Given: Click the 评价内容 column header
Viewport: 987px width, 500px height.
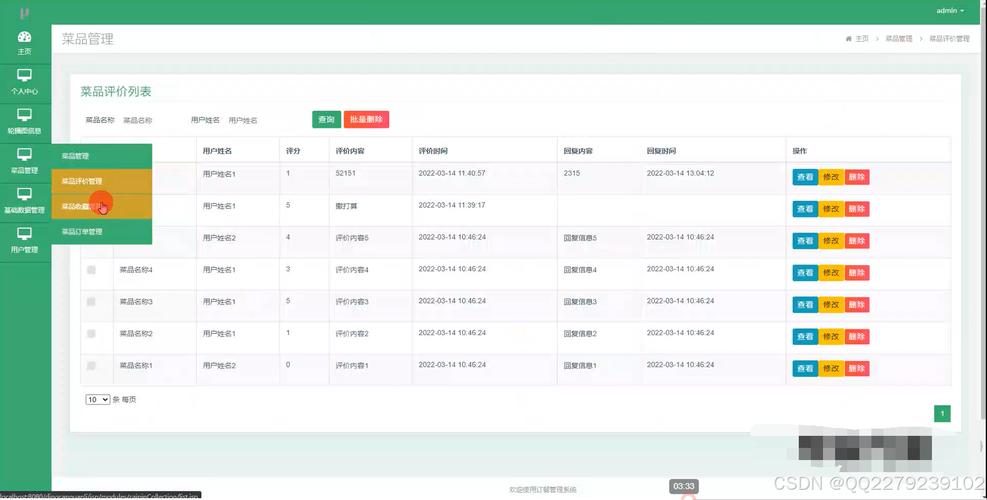Looking at the screenshot, I should (x=350, y=152).
